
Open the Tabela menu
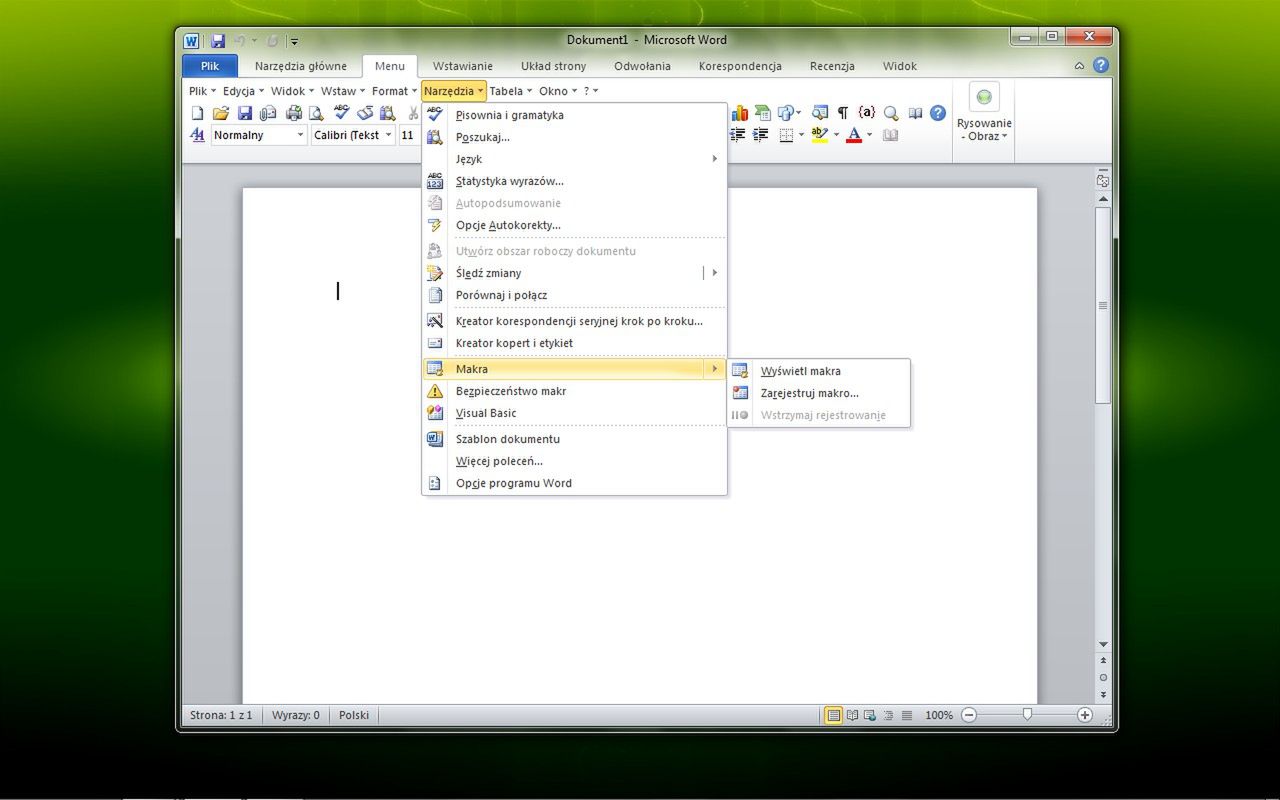point(510,91)
